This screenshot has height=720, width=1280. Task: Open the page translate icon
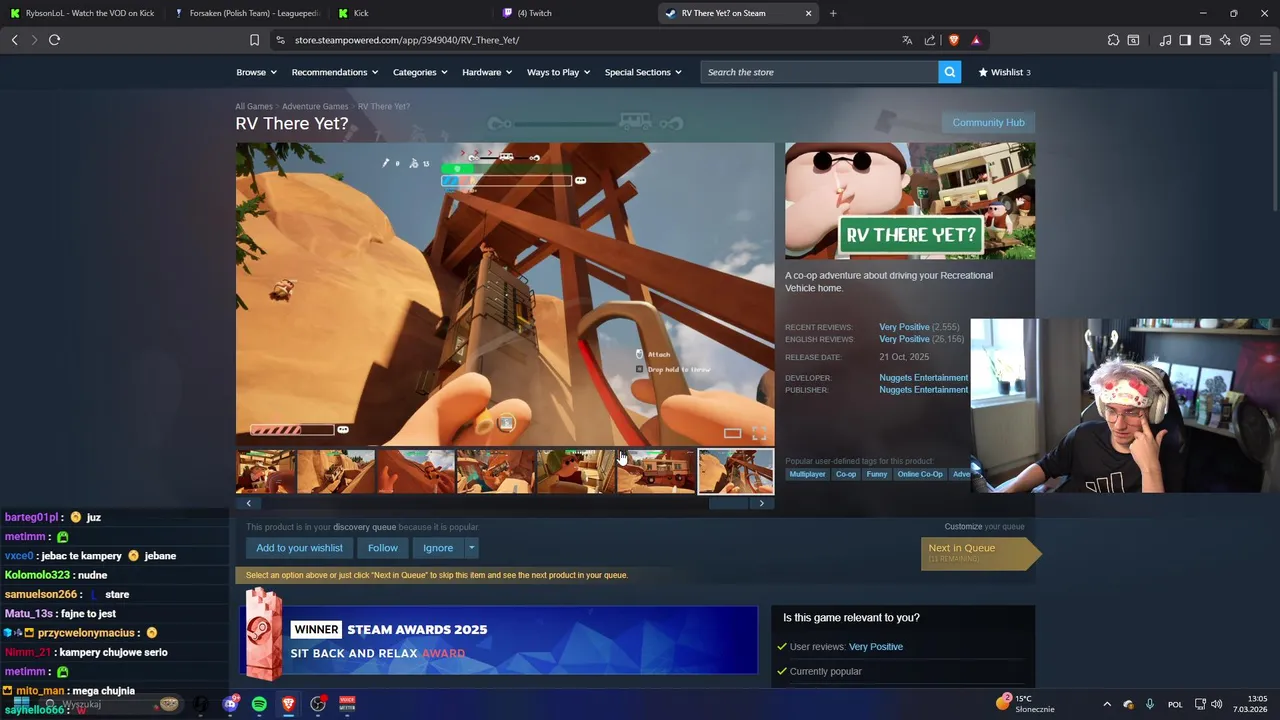point(907,40)
